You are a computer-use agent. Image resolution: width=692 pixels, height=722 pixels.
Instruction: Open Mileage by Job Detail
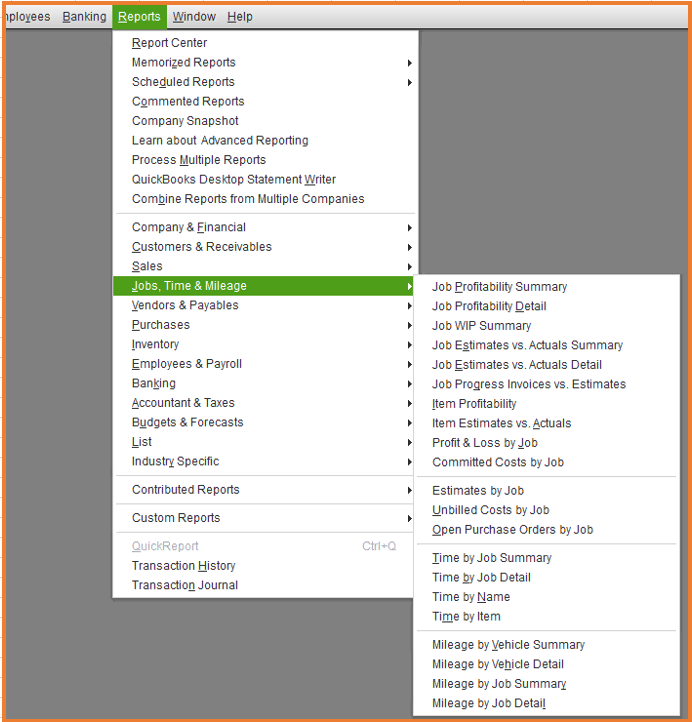pos(547,703)
